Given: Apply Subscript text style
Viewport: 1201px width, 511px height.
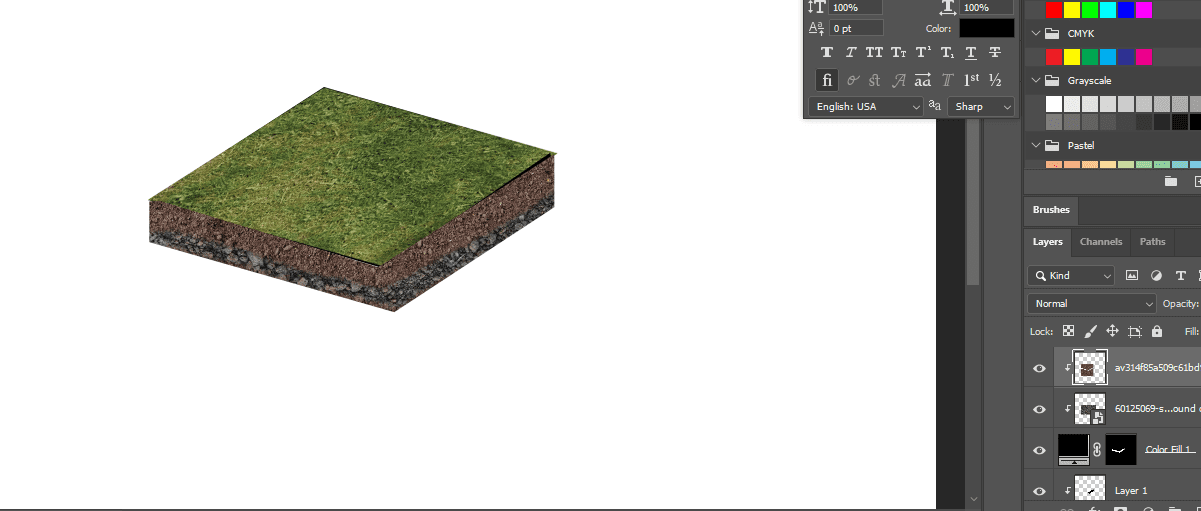Looking at the screenshot, I should pos(947,53).
